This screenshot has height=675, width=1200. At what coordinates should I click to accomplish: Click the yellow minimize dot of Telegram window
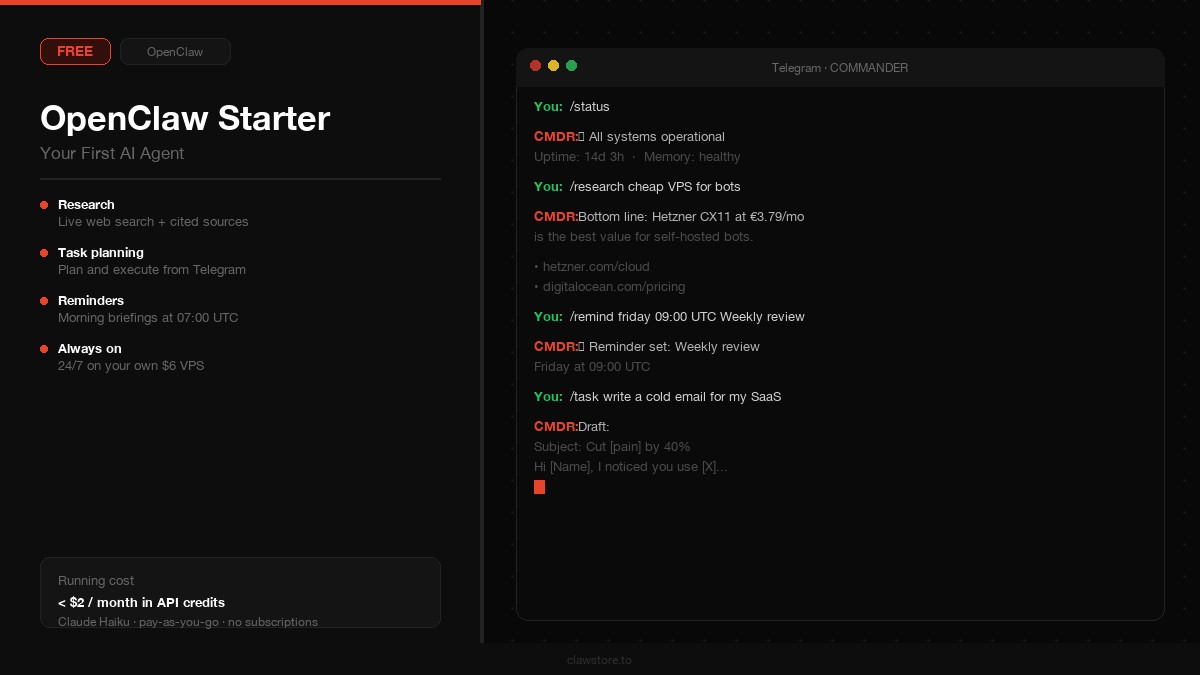[553, 66]
